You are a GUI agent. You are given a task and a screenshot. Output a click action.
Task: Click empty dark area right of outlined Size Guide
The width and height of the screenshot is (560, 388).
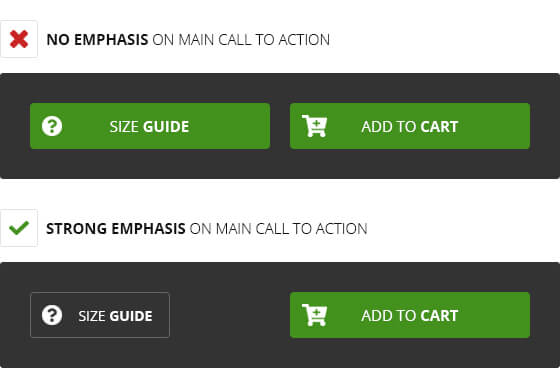(230, 315)
